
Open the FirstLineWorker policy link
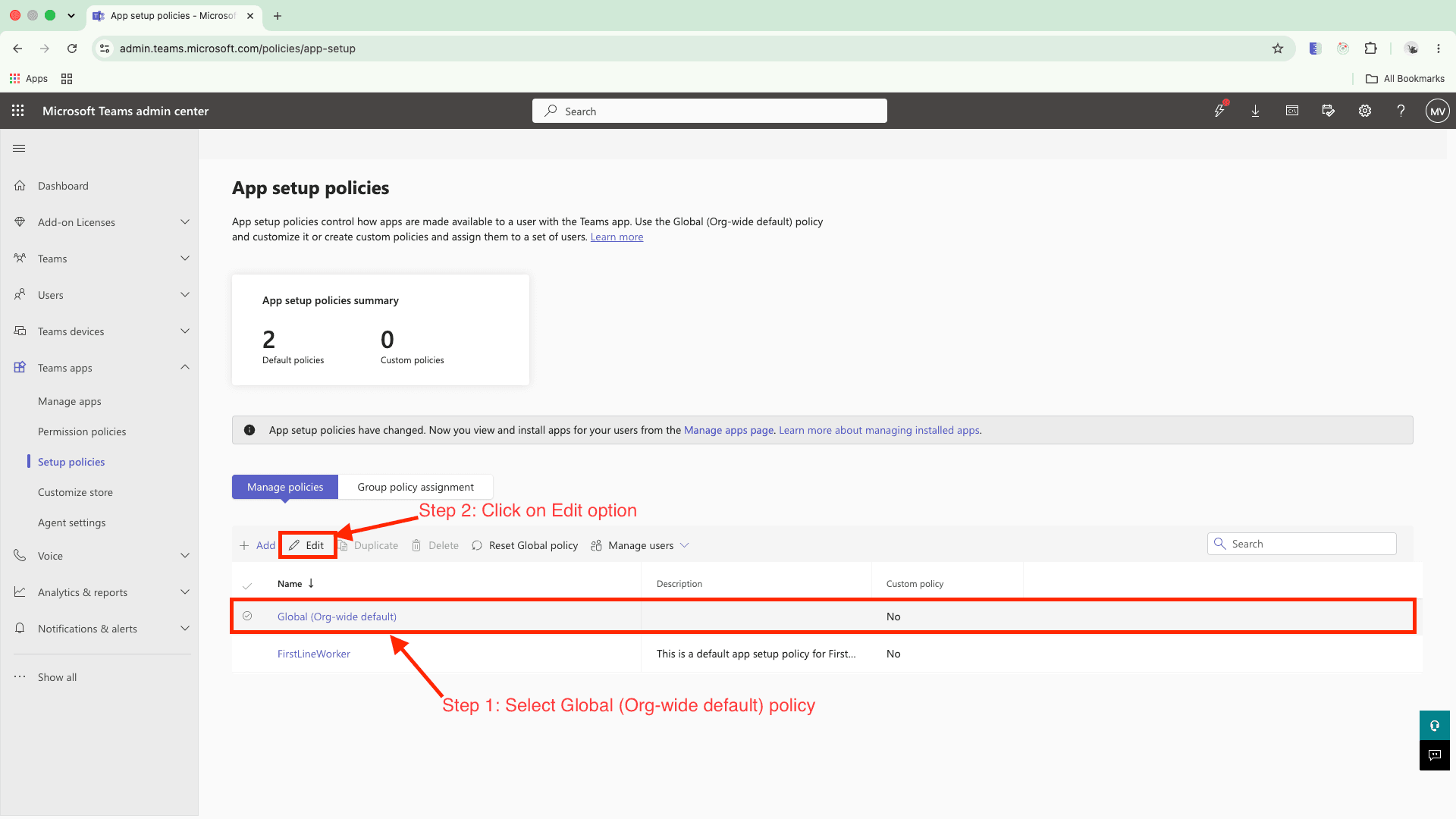tap(314, 654)
